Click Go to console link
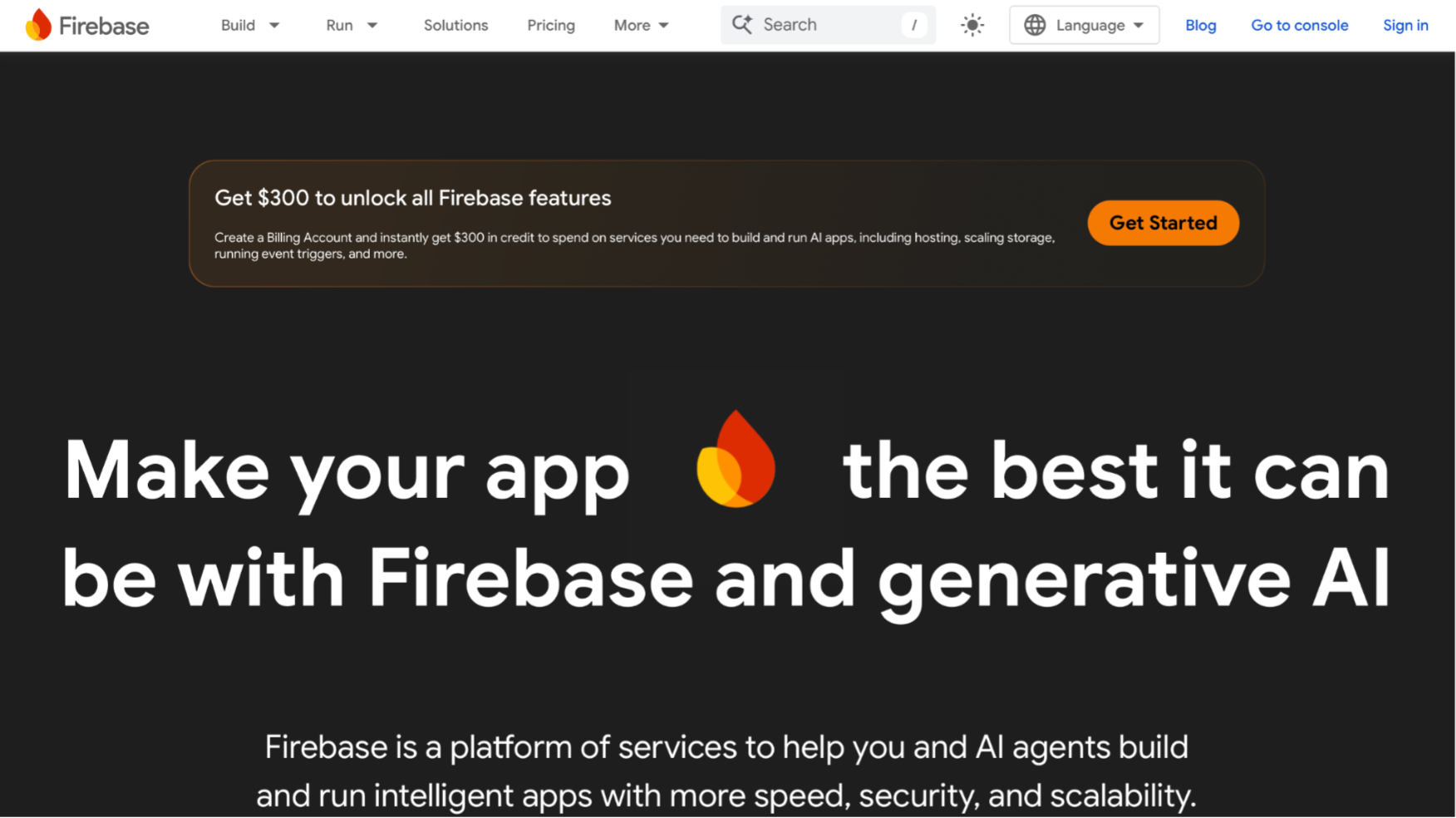The image size is (1456, 818). click(x=1299, y=25)
